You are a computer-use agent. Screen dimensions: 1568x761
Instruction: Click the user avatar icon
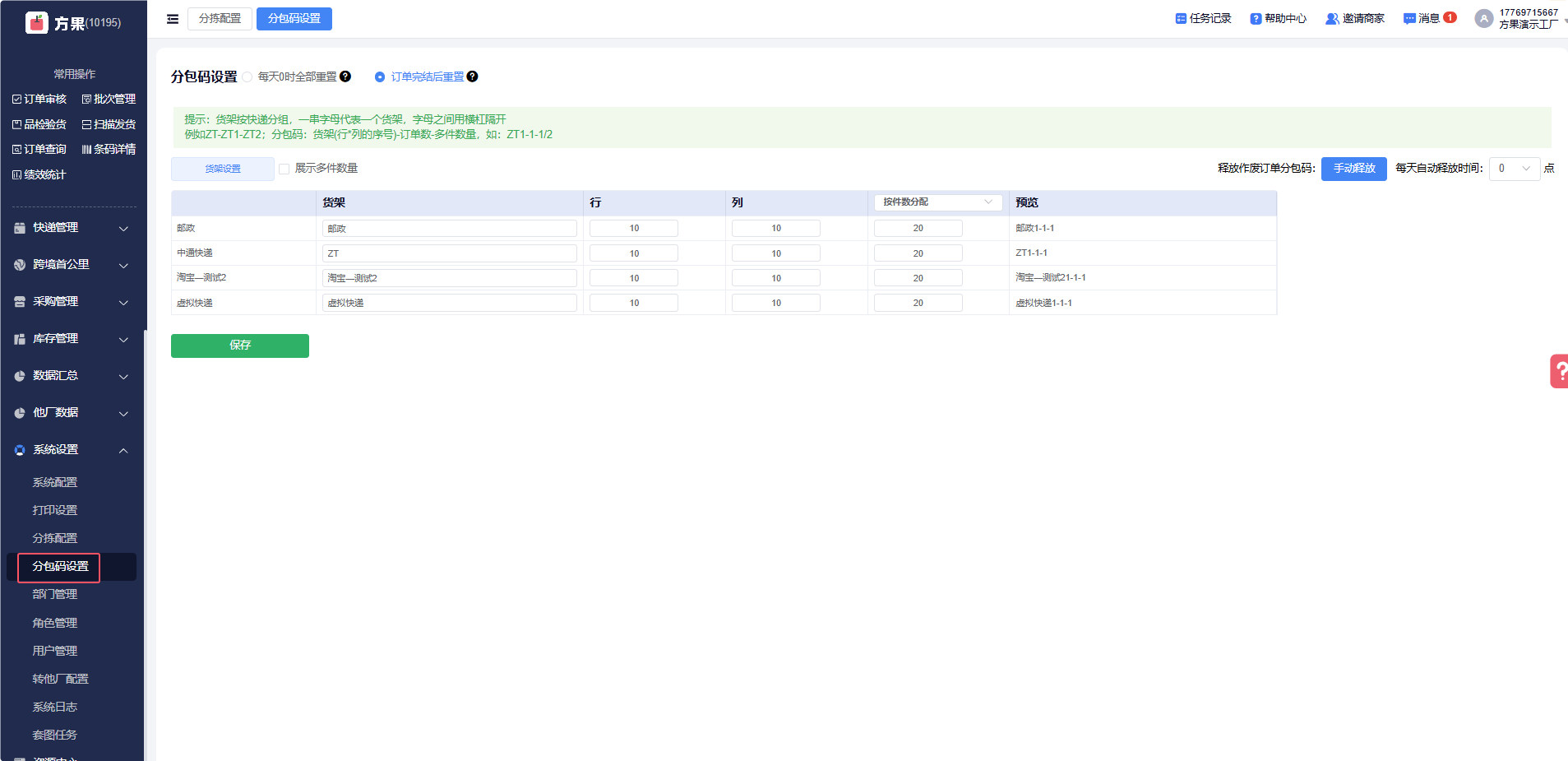tap(1483, 18)
